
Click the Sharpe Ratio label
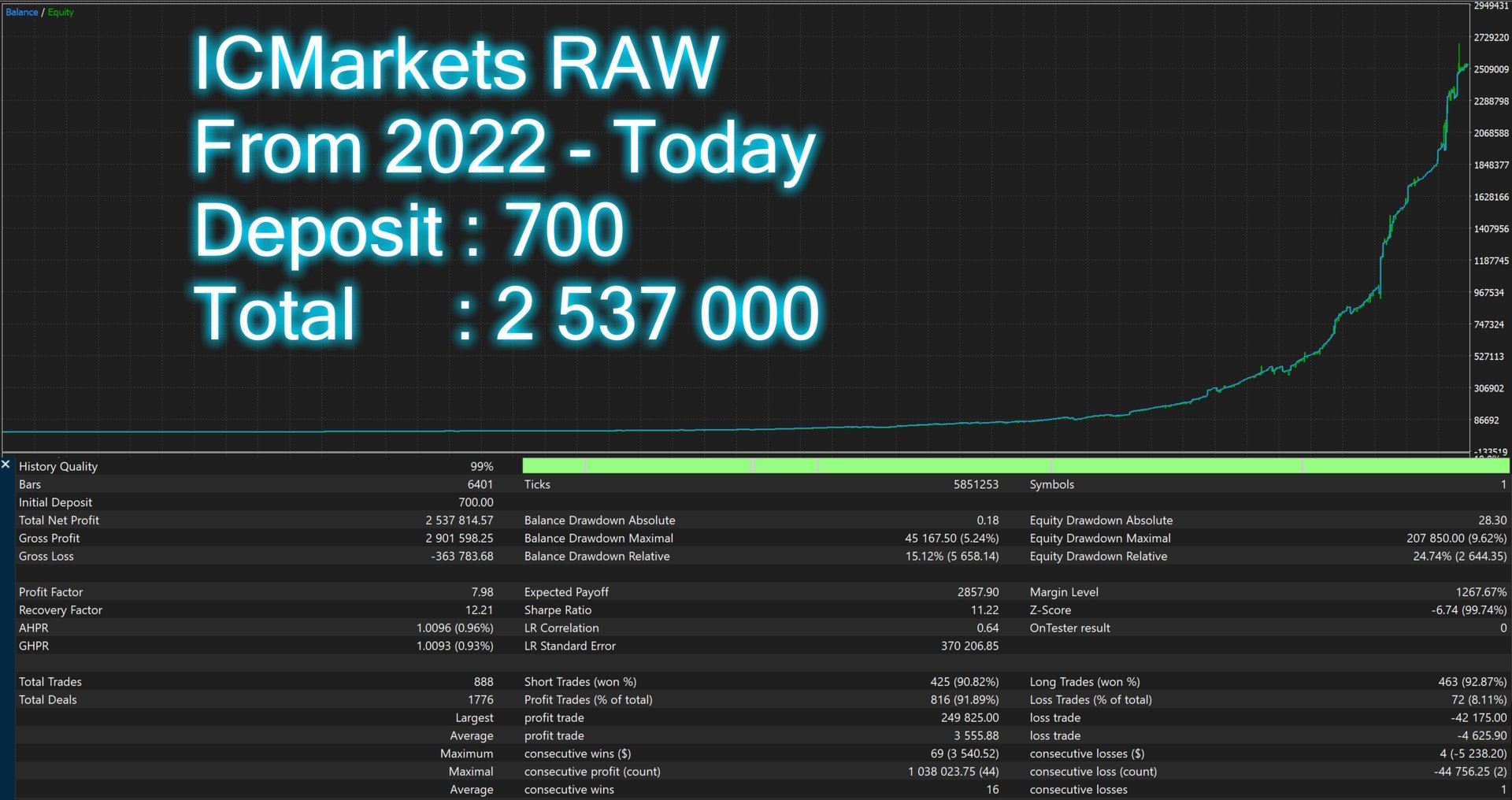click(558, 610)
